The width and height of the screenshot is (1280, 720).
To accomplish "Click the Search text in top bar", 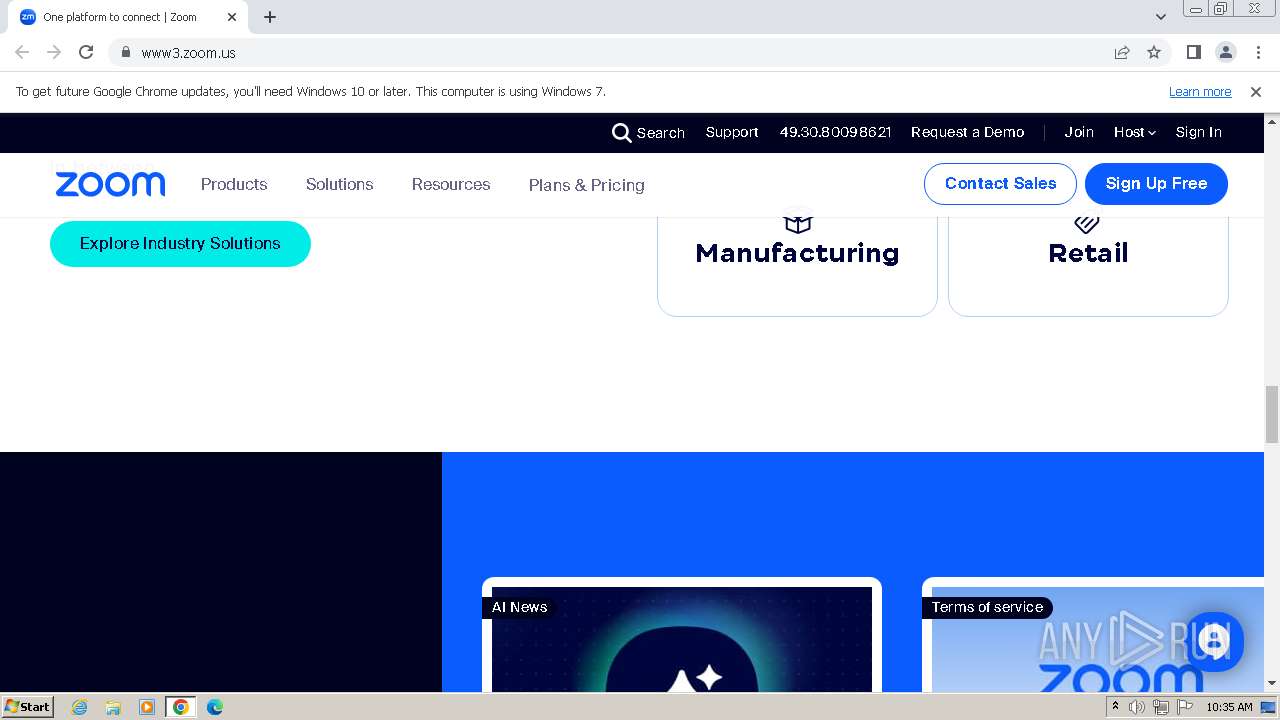I will 661,133.
